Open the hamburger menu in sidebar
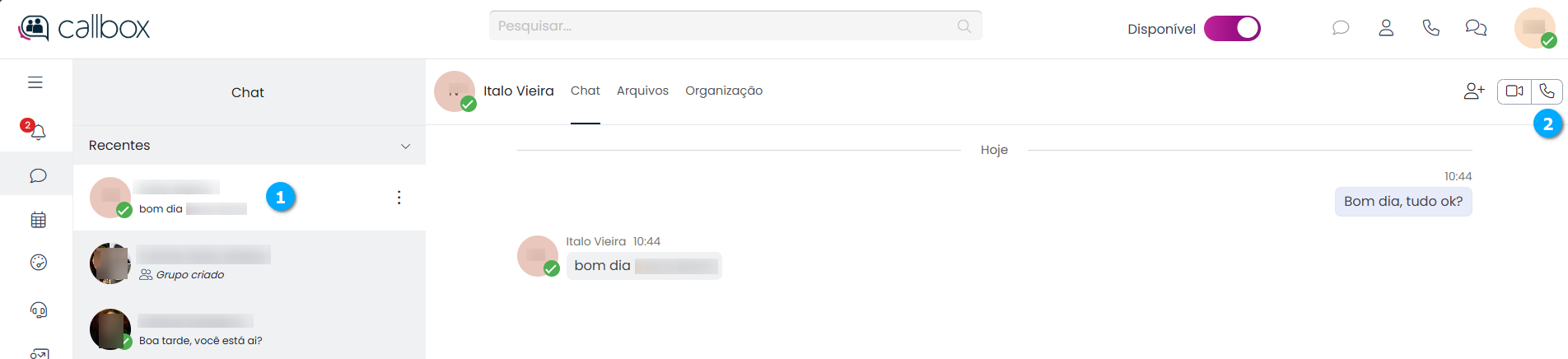This screenshot has height=359, width=1568. 35,82
